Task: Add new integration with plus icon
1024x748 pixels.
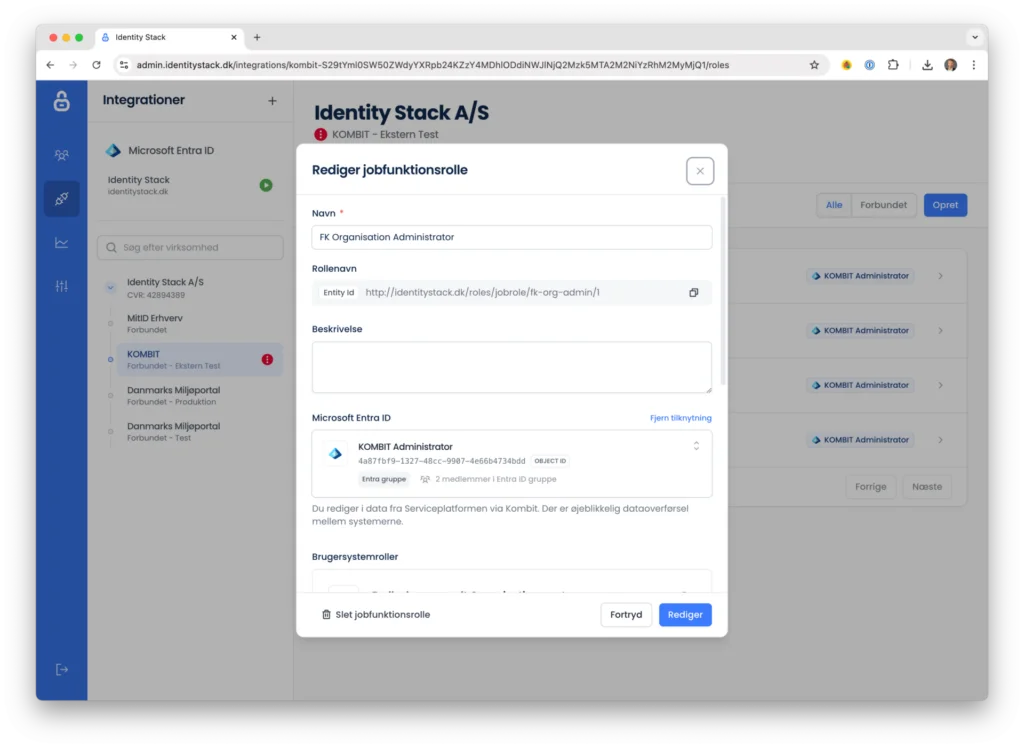Action: (272, 101)
